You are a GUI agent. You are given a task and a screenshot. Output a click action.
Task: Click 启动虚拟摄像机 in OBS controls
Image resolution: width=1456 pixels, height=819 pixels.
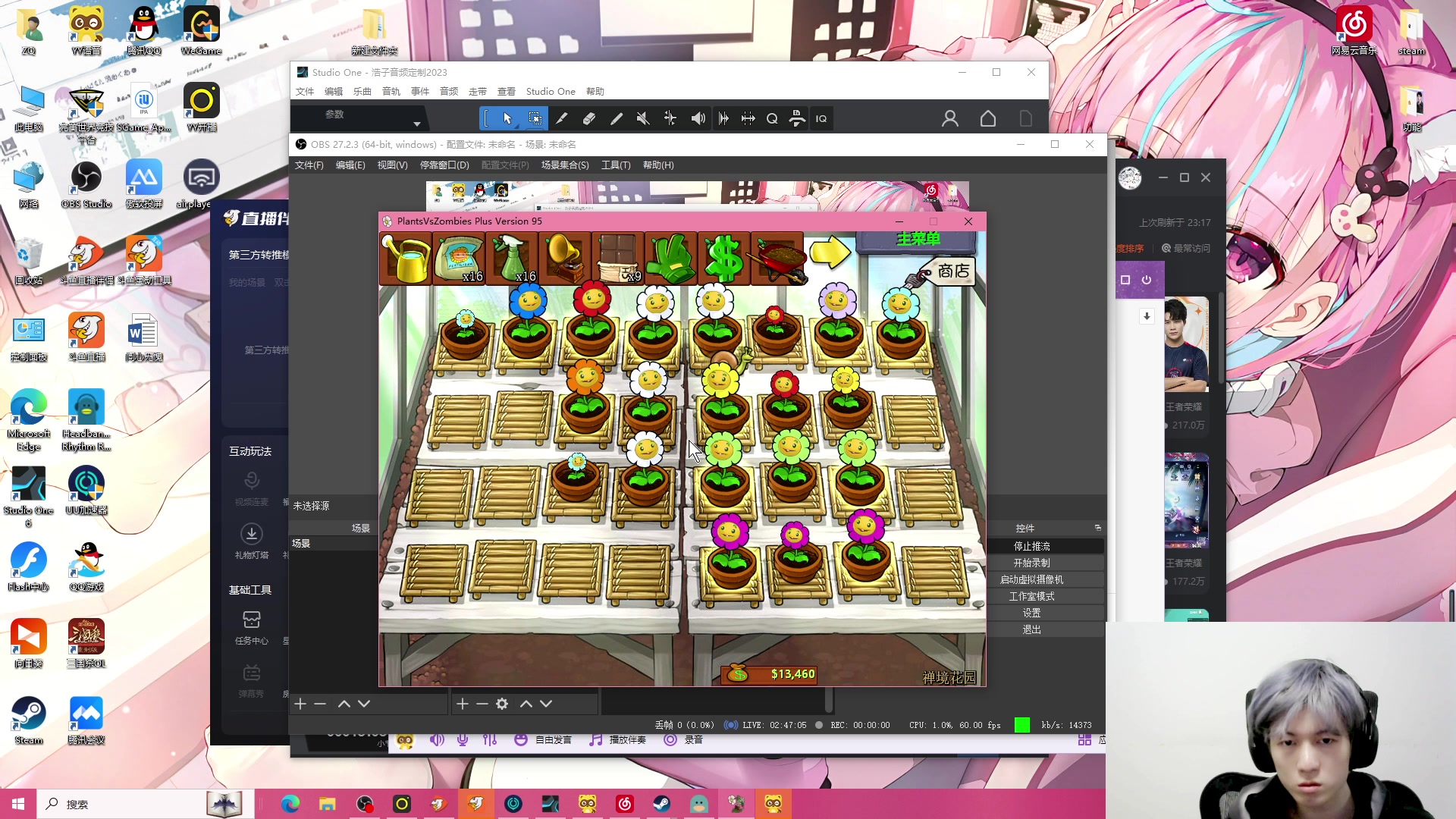click(1031, 579)
